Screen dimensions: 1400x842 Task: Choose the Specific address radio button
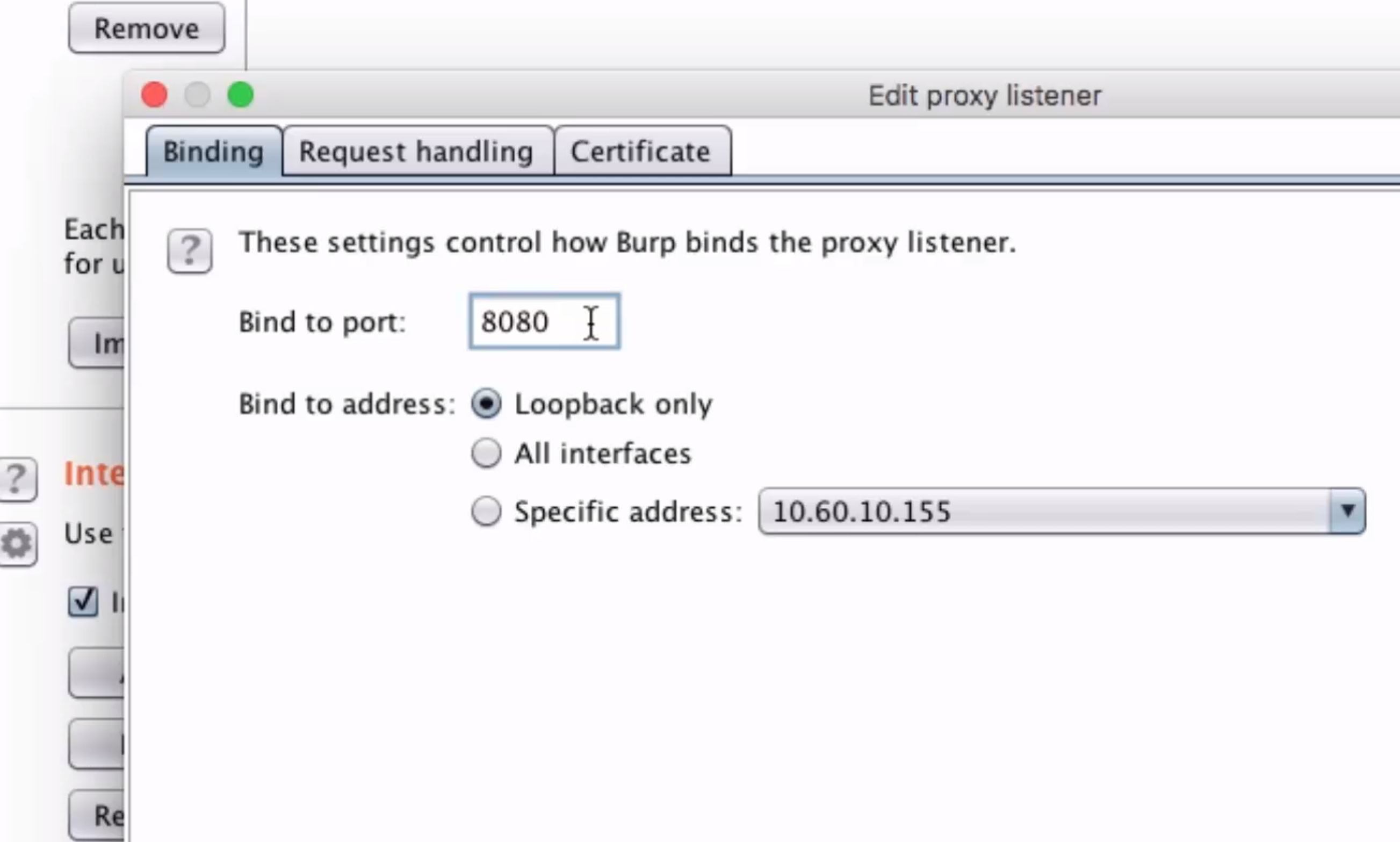[486, 511]
